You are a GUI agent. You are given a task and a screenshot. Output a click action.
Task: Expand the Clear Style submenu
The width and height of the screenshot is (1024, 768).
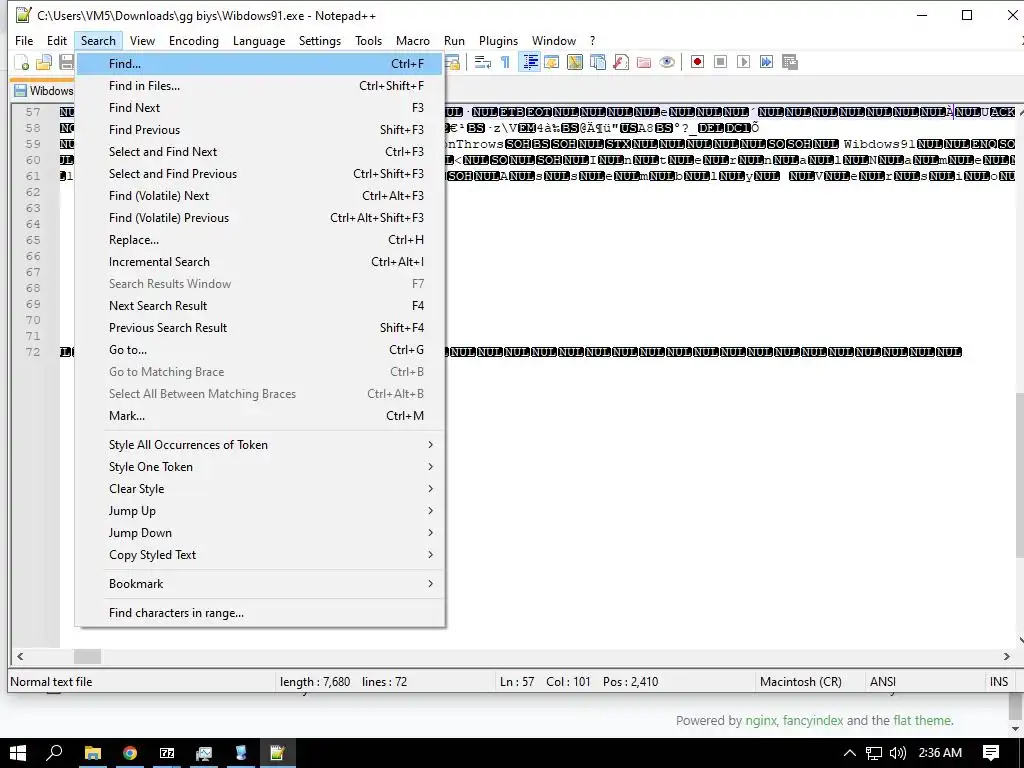click(260, 488)
